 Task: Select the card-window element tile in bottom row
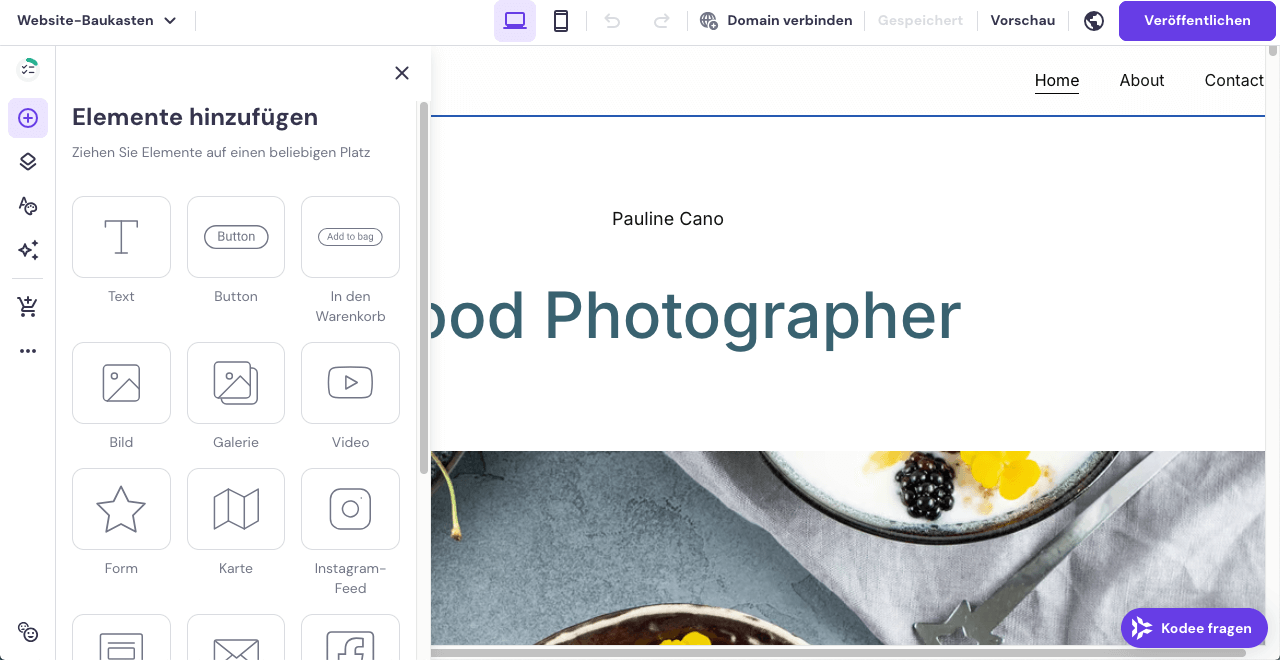121,637
